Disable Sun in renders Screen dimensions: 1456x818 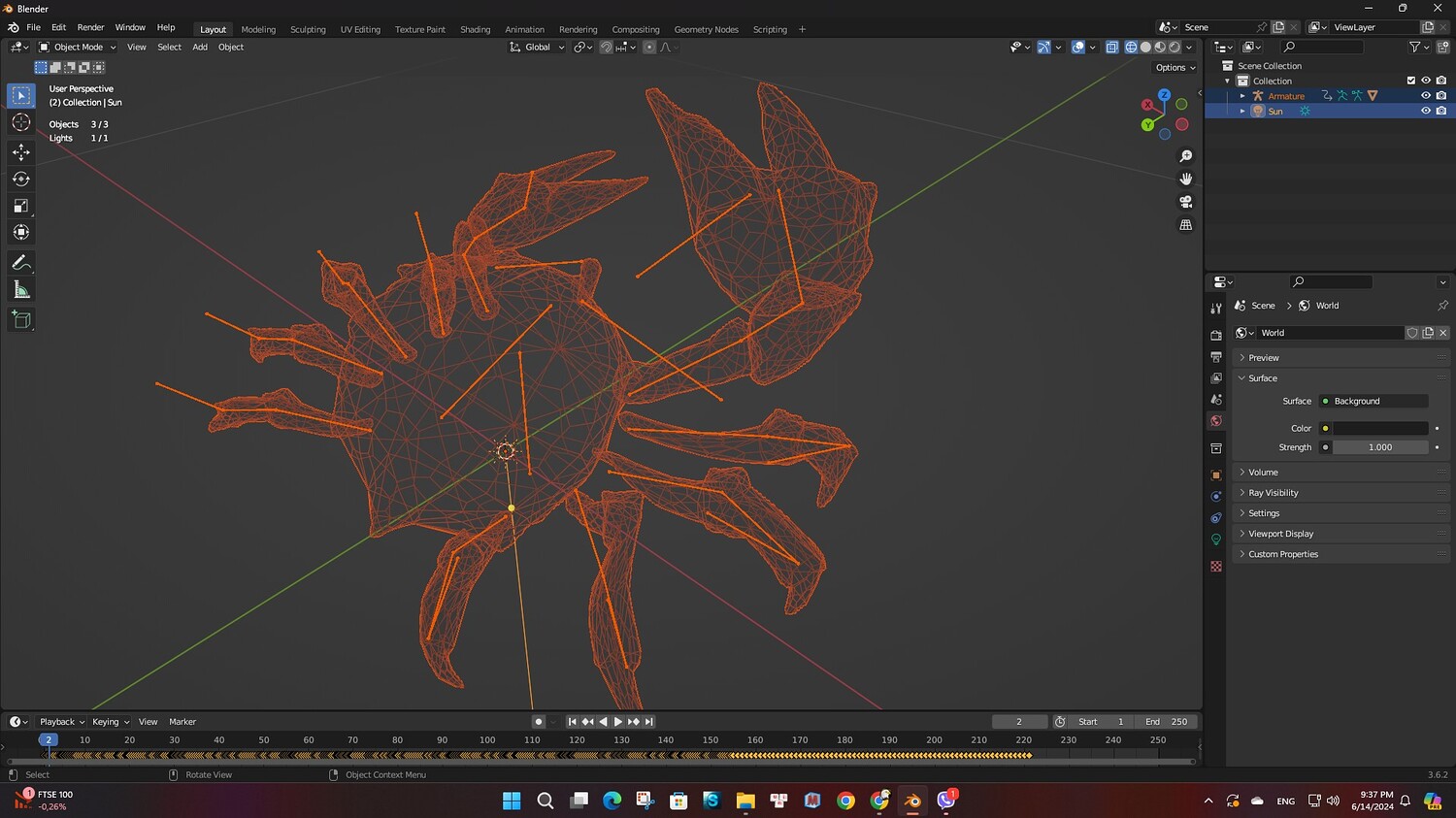pos(1441,111)
